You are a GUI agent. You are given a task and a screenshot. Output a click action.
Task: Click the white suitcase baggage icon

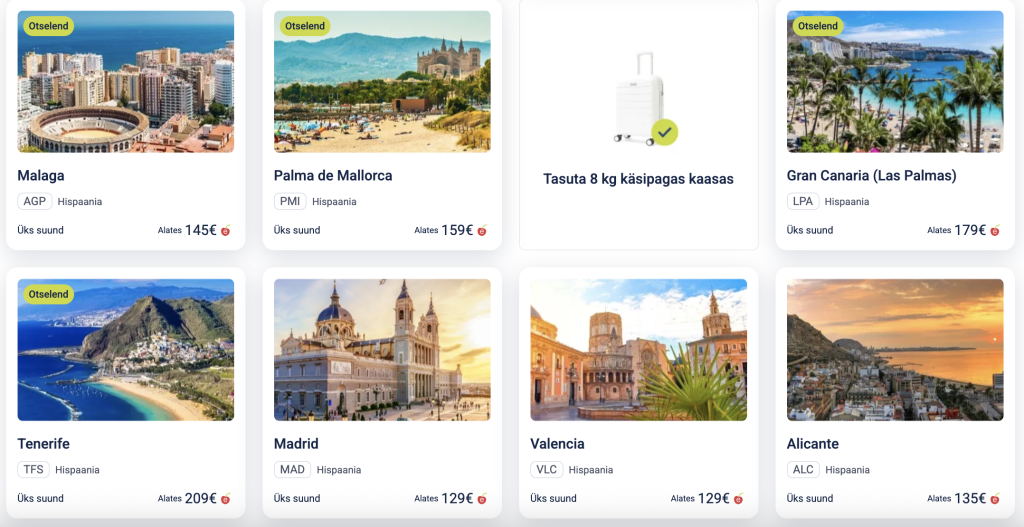coord(639,98)
